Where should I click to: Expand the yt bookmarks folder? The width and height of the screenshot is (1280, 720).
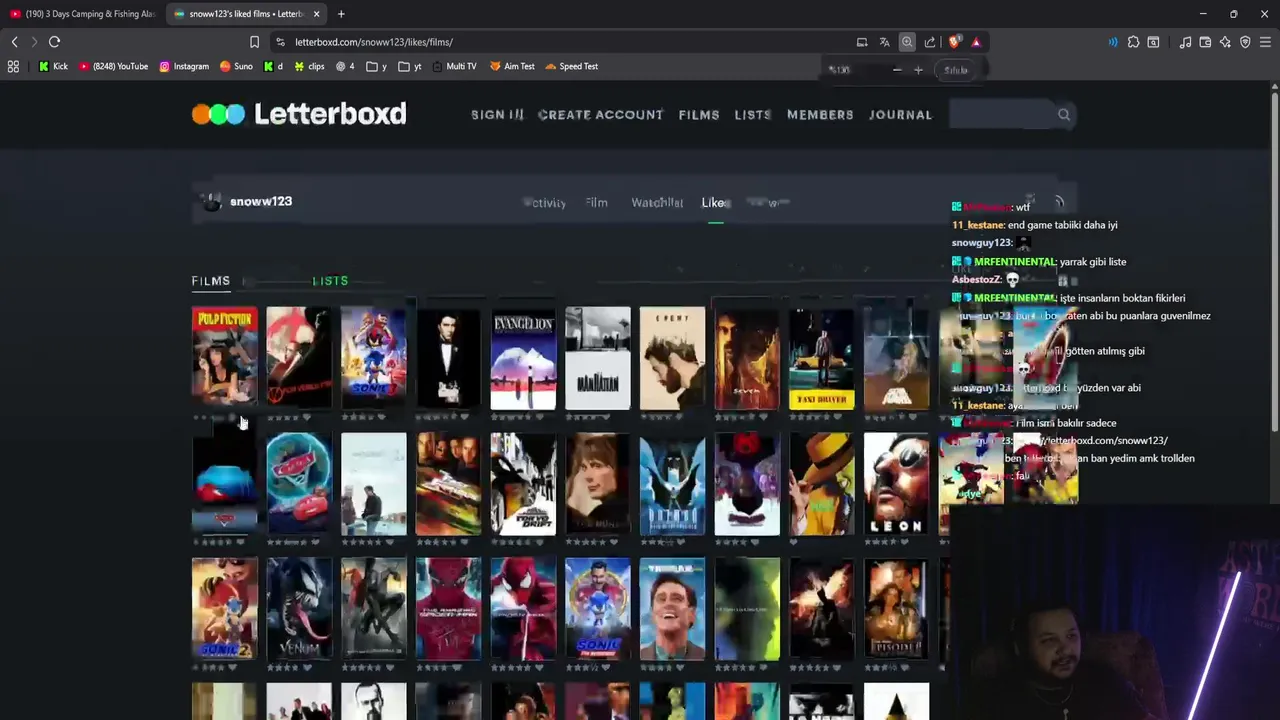click(410, 66)
